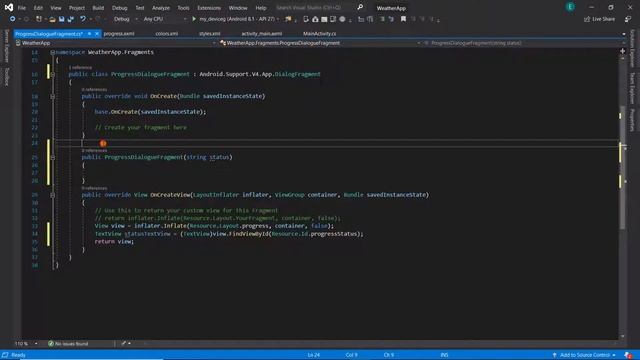Open the Server Explorer side tab
Viewport: 640px width, 360px height.
[6, 46]
